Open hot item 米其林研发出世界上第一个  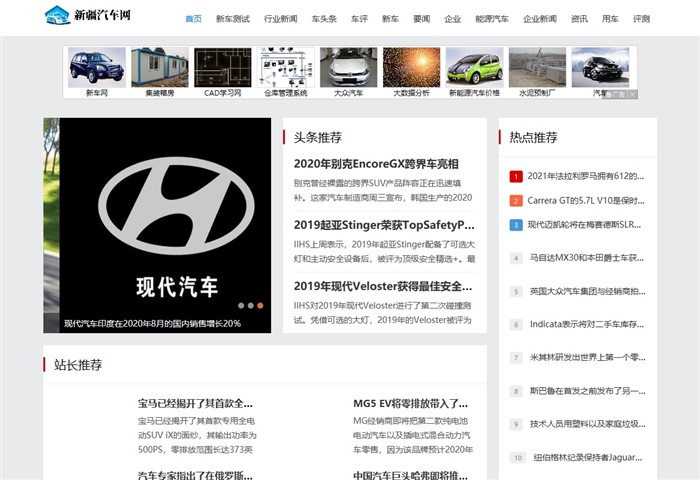[x=588, y=357]
